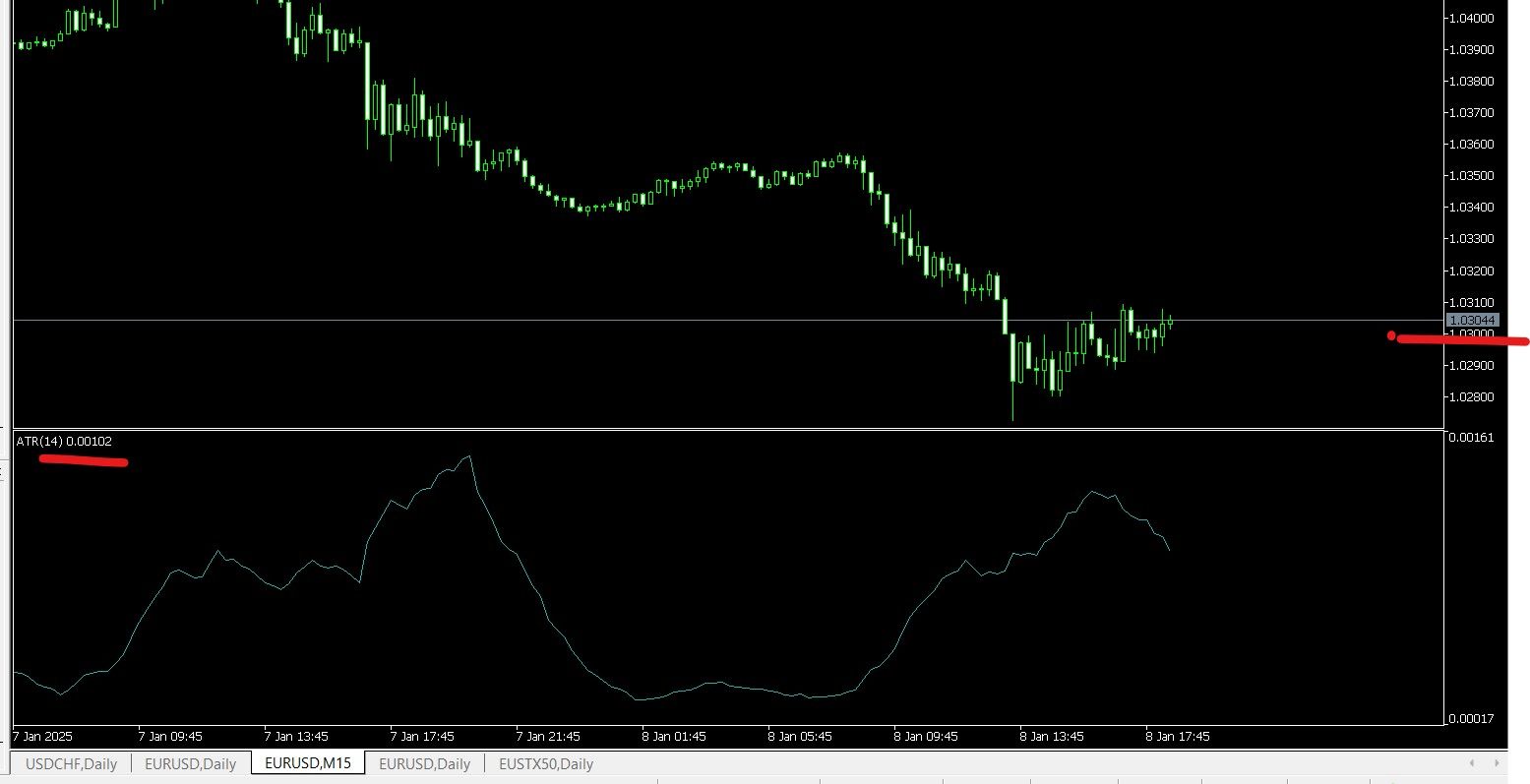Click the 8 Jan 01:45 time label
Screen dimensions: 1530x784
click(674, 736)
